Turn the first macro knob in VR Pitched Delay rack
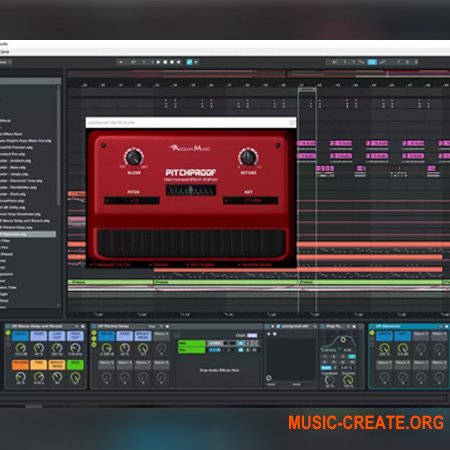The width and height of the screenshot is (450, 450). point(107,349)
